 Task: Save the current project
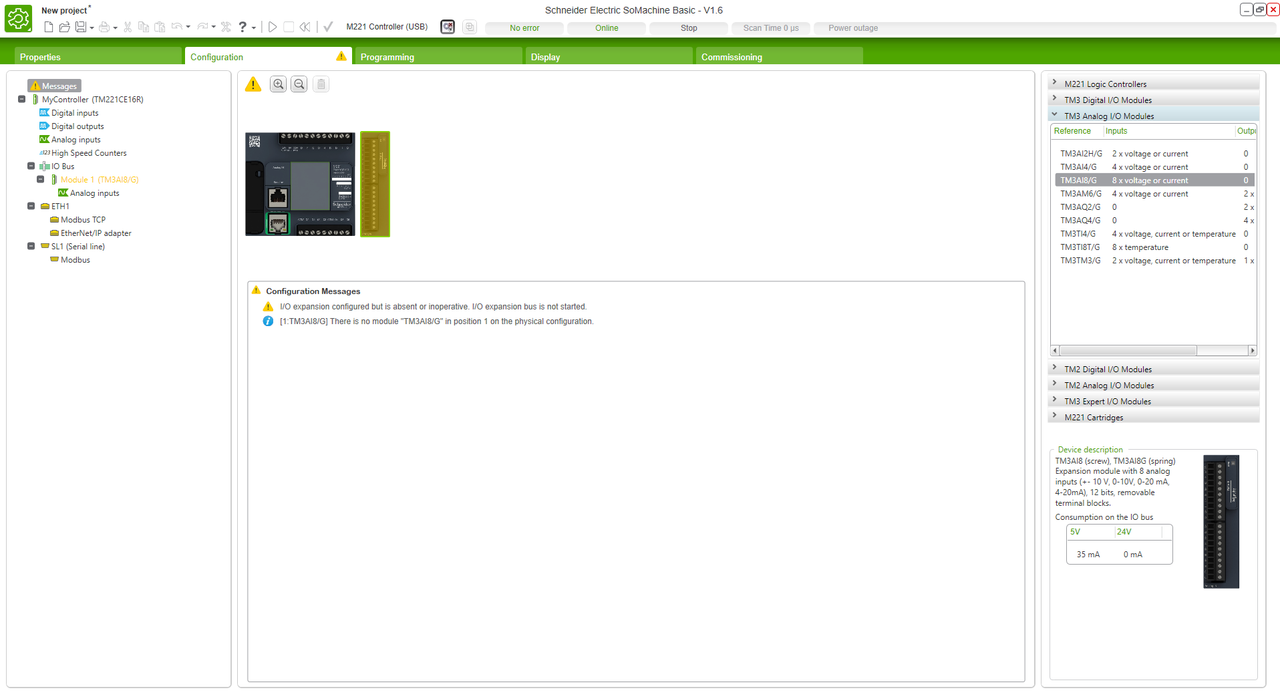coord(80,27)
